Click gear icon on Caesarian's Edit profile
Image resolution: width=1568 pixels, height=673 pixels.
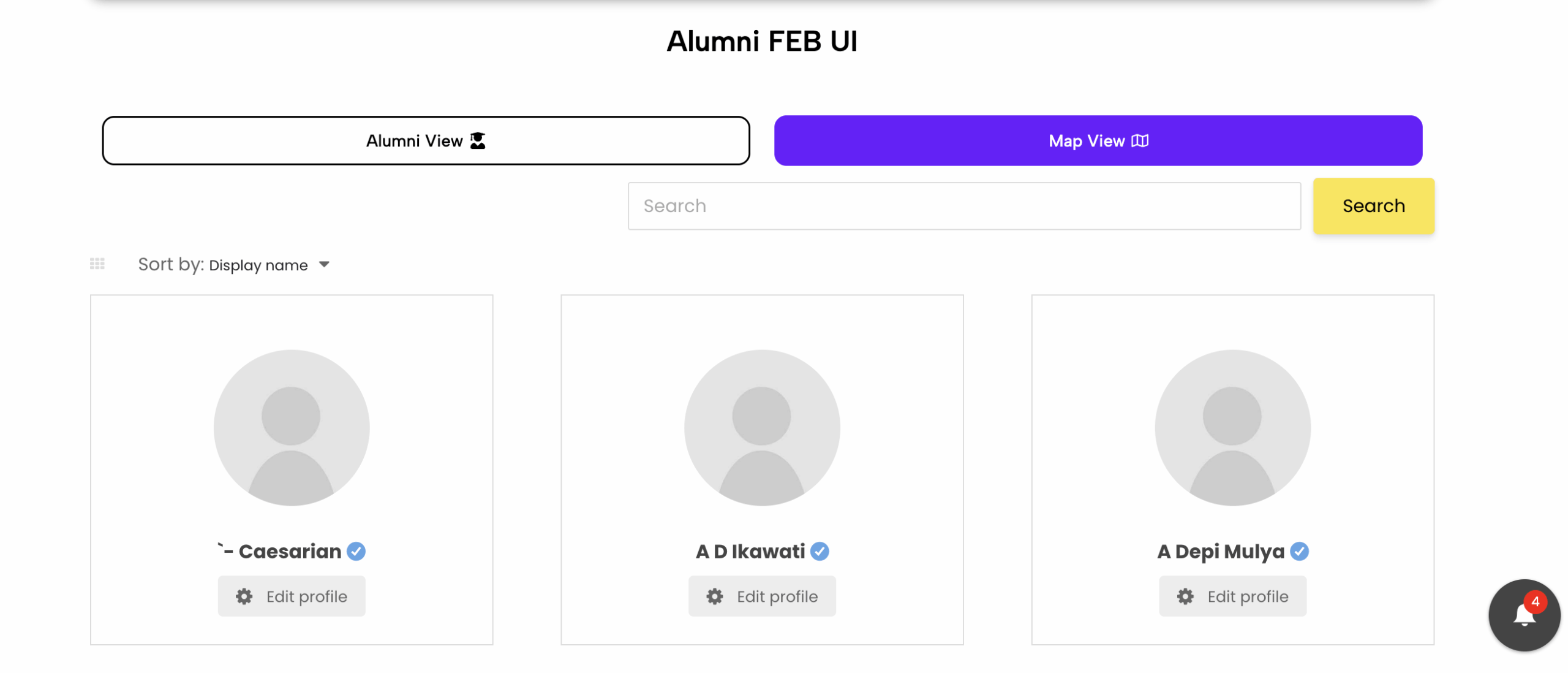point(244,596)
